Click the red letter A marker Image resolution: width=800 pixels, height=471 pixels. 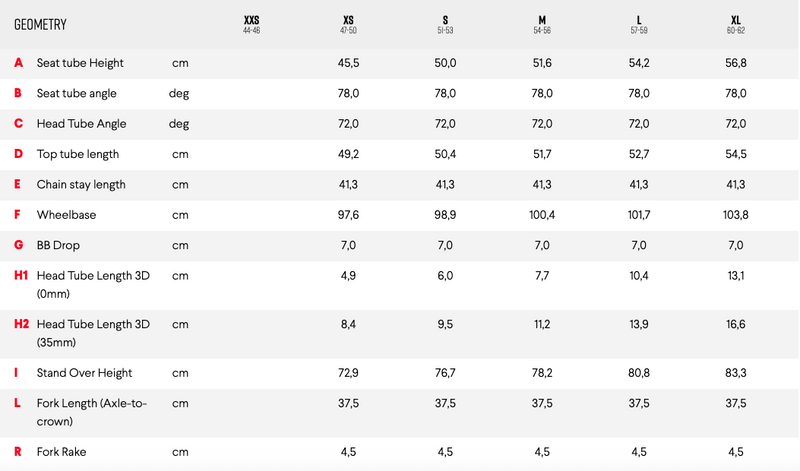point(18,63)
